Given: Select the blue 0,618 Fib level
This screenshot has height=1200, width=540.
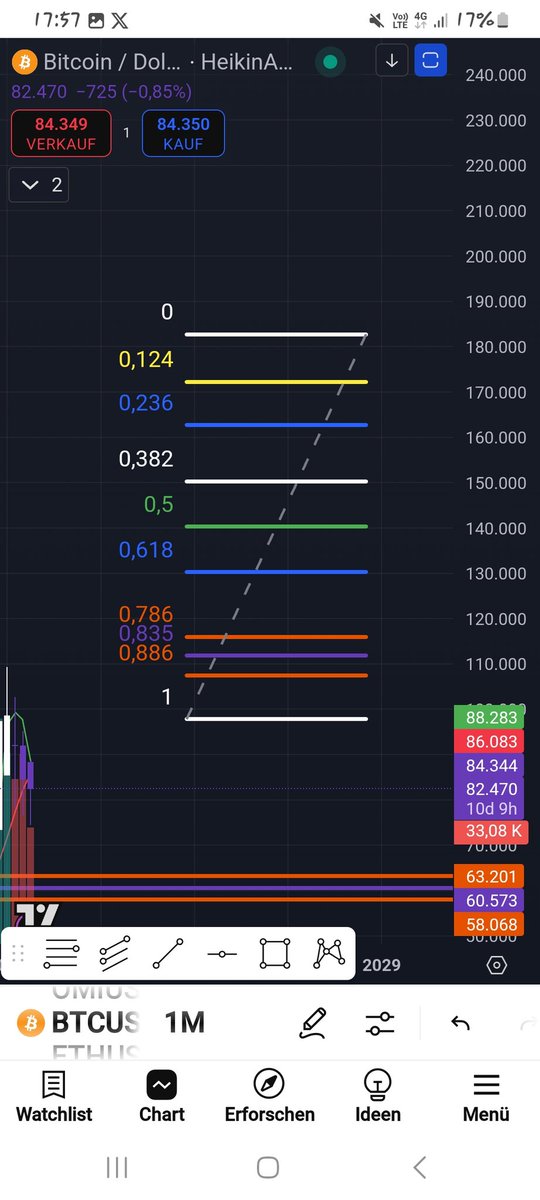Looking at the screenshot, I should (x=276, y=572).
